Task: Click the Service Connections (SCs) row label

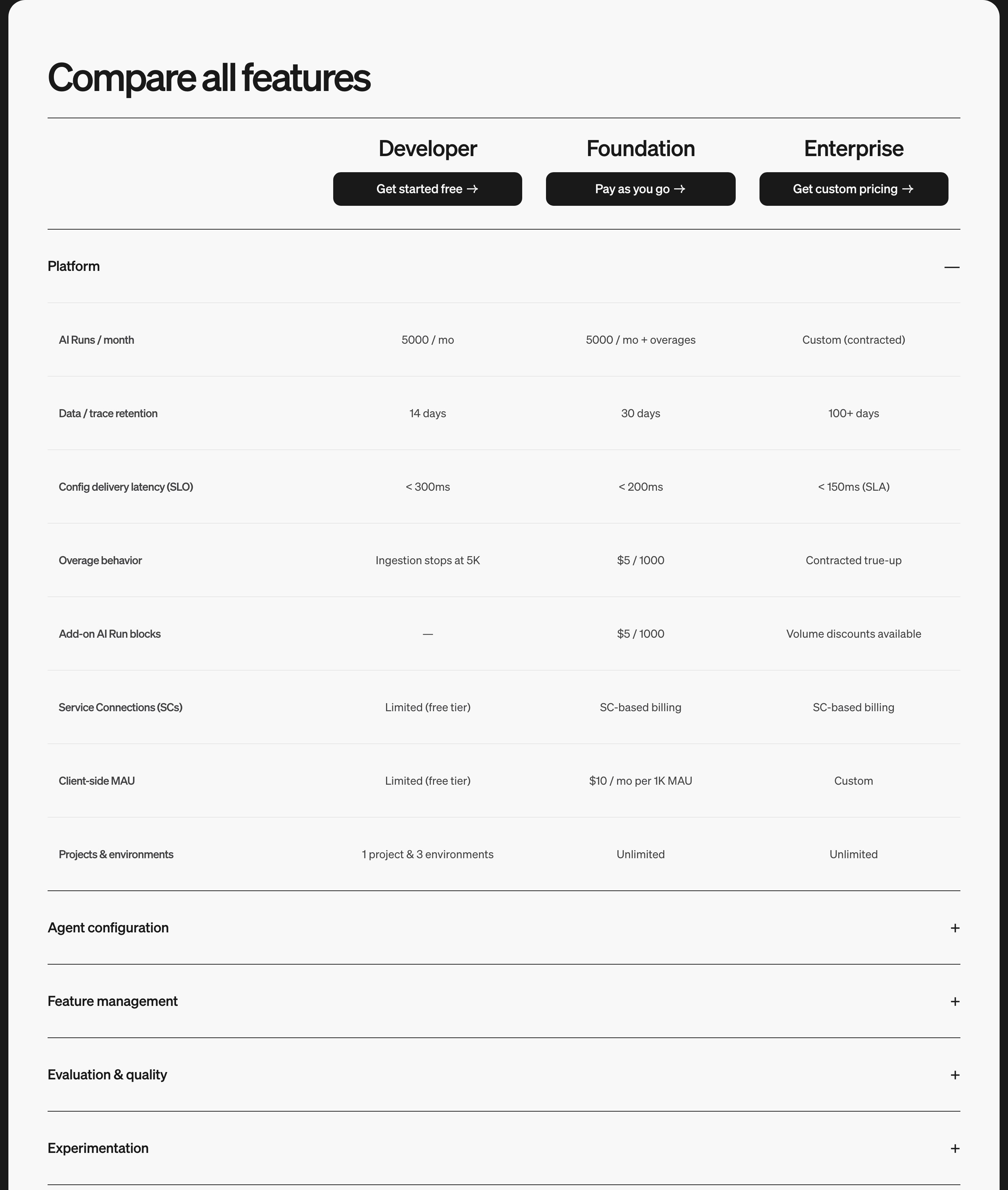Action: (120, 707)
